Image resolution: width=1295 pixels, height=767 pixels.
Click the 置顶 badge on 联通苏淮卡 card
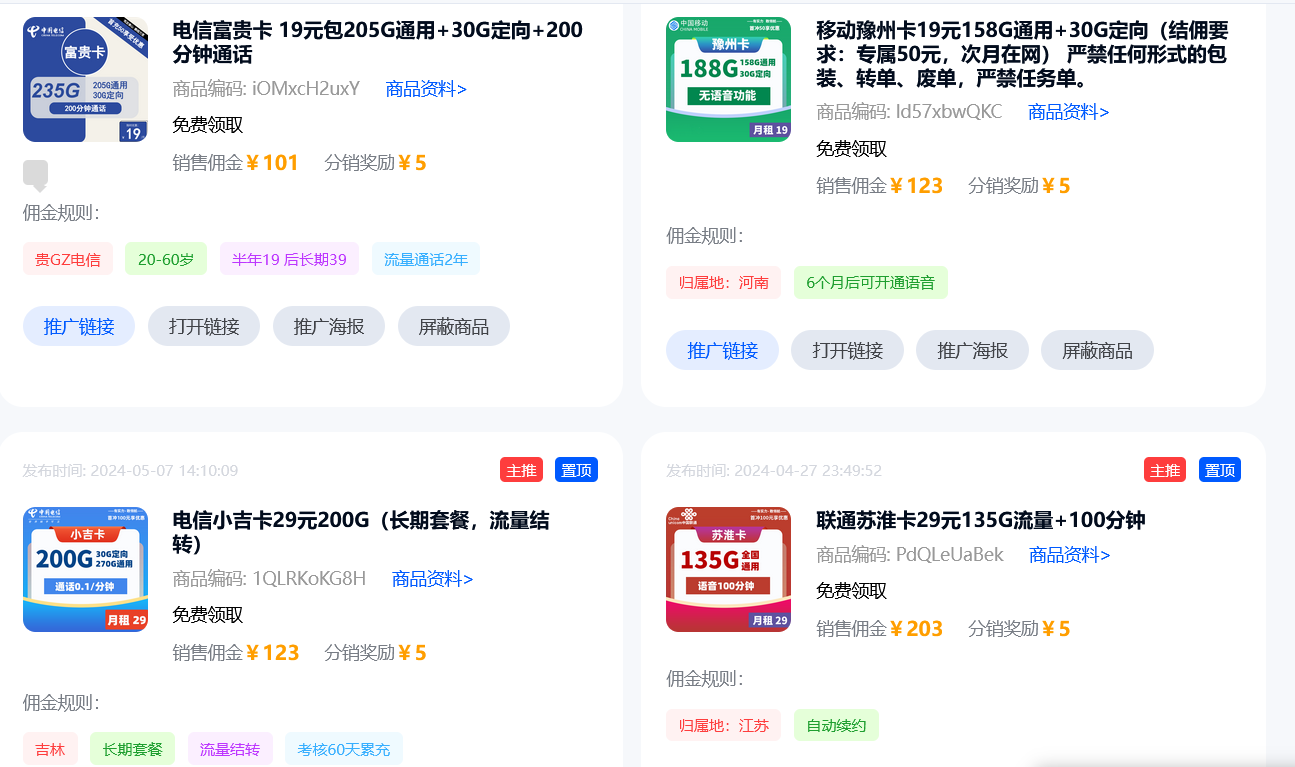point(1220,470)
